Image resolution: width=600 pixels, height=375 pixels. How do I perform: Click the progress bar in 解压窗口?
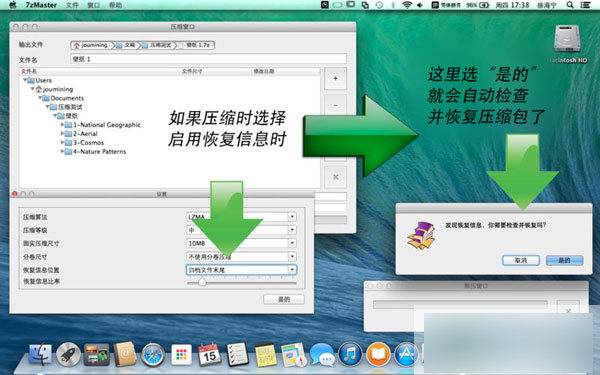point(460,304)
